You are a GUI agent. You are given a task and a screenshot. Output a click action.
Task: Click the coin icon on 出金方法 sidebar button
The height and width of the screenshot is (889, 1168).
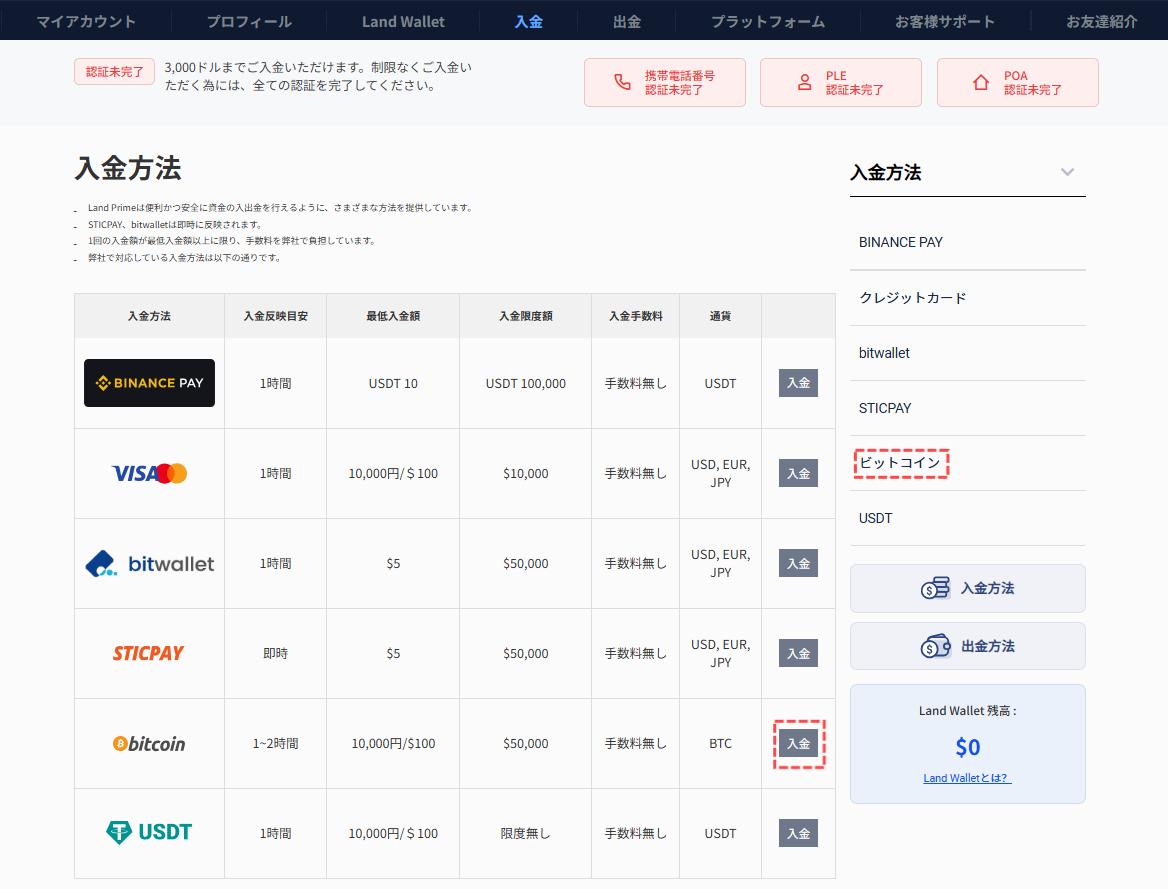pyautogui.click(x=932, y=646)
